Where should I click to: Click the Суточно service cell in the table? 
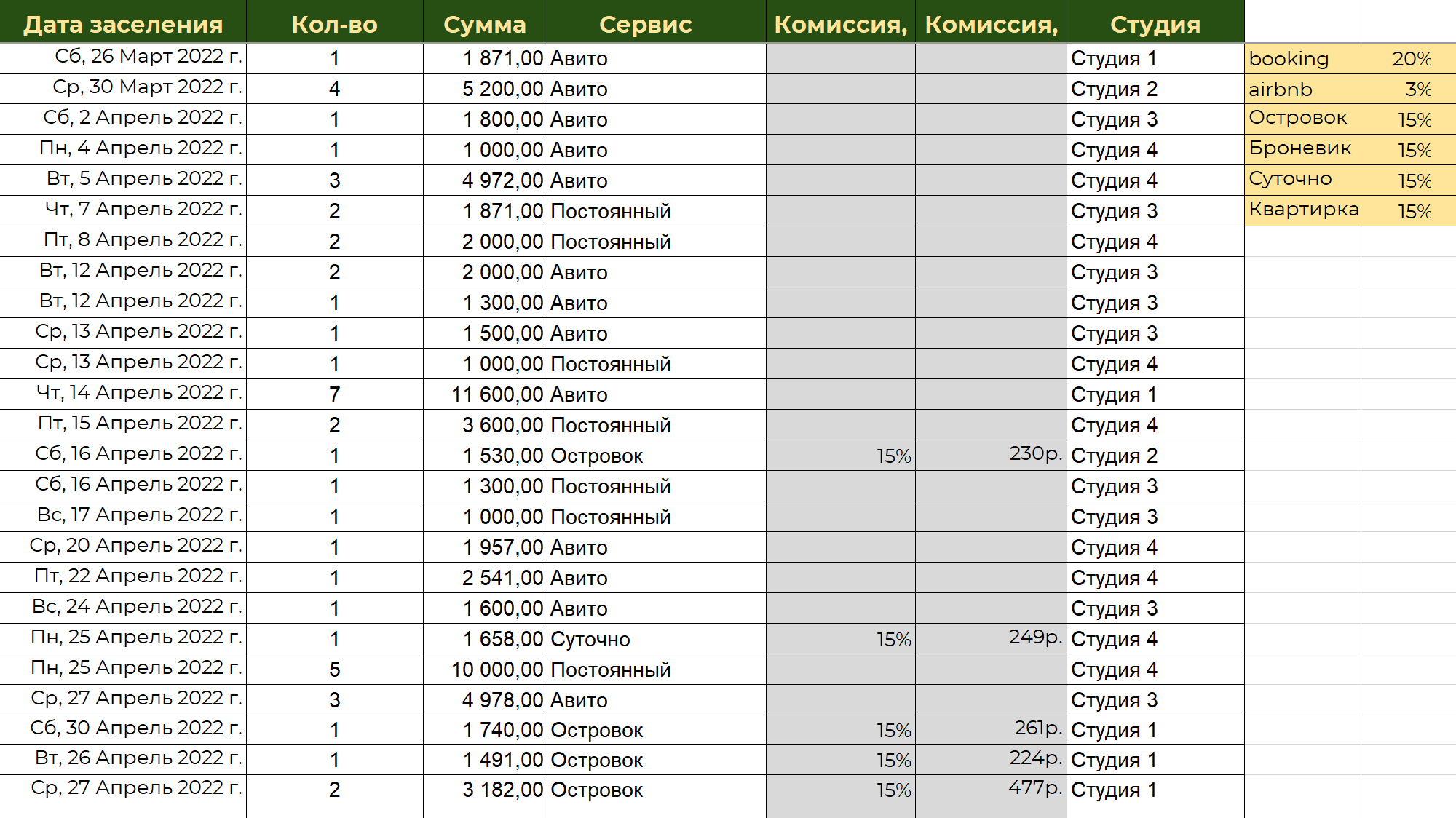click(x=657, y=639)
